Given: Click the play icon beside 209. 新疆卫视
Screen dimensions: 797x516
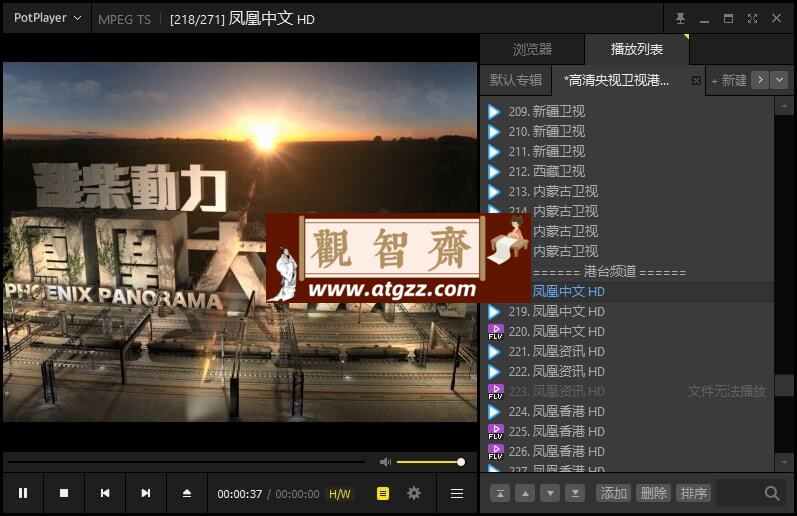Looking at the screenshot, I should coord(494,111).
